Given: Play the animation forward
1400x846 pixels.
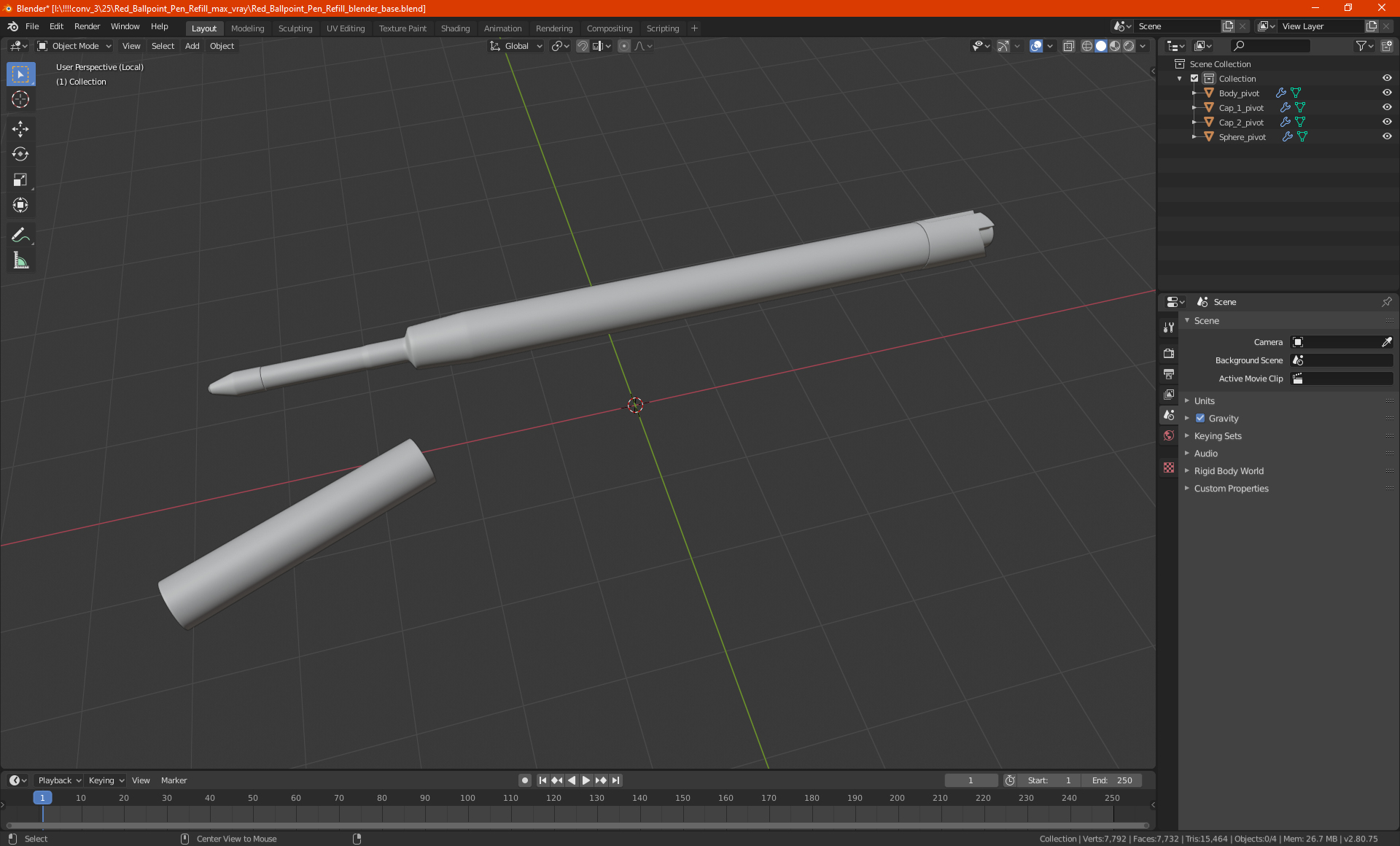Looking at the screenshot, I should (586, 780).
